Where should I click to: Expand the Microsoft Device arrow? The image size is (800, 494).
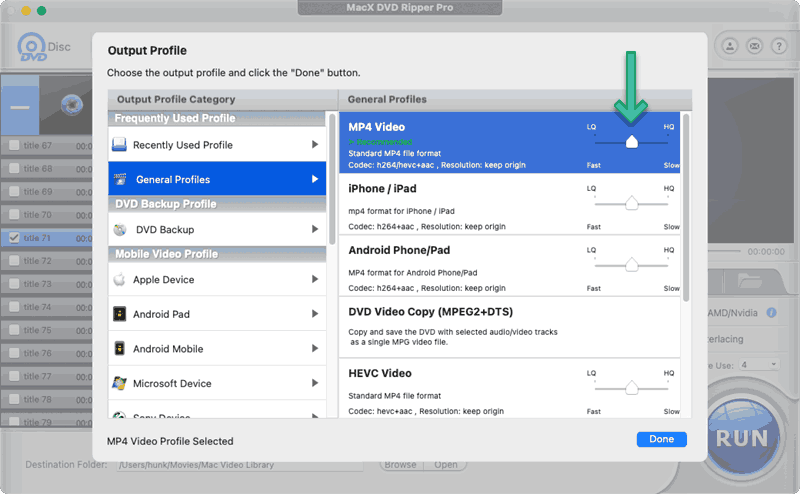[x=315, y=383]
